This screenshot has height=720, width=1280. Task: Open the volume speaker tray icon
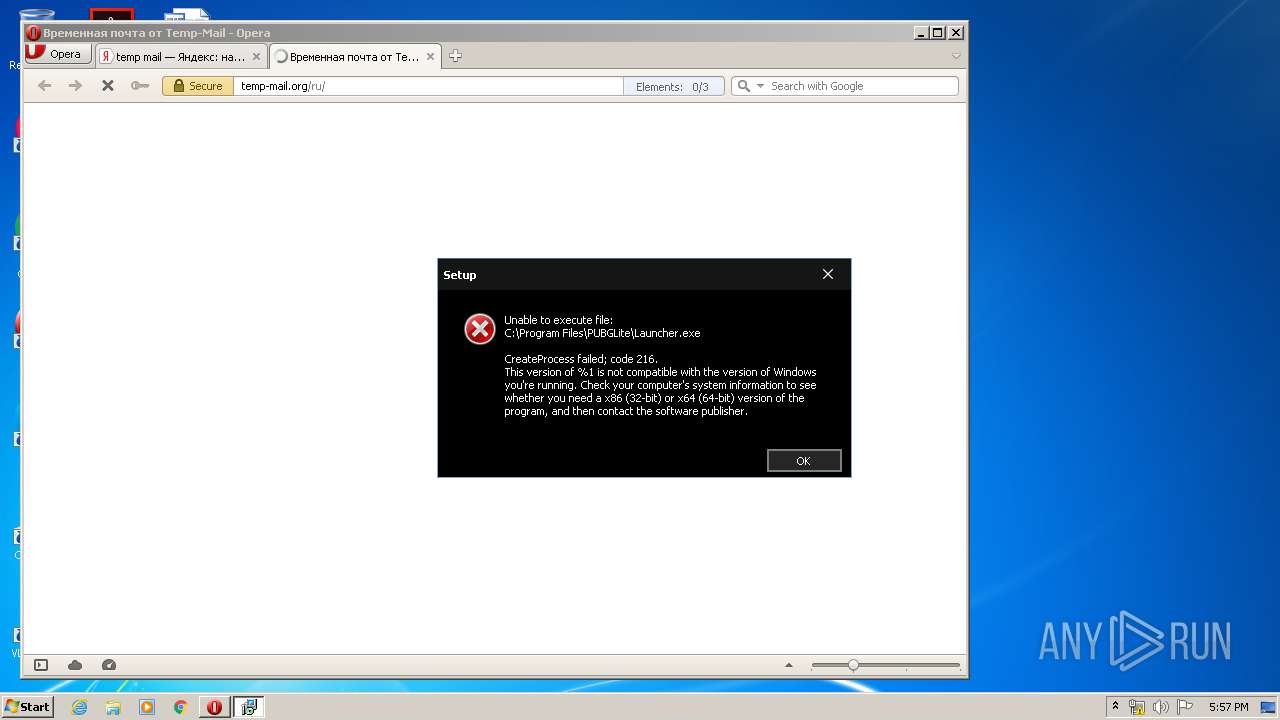[x=1161, y=707]
